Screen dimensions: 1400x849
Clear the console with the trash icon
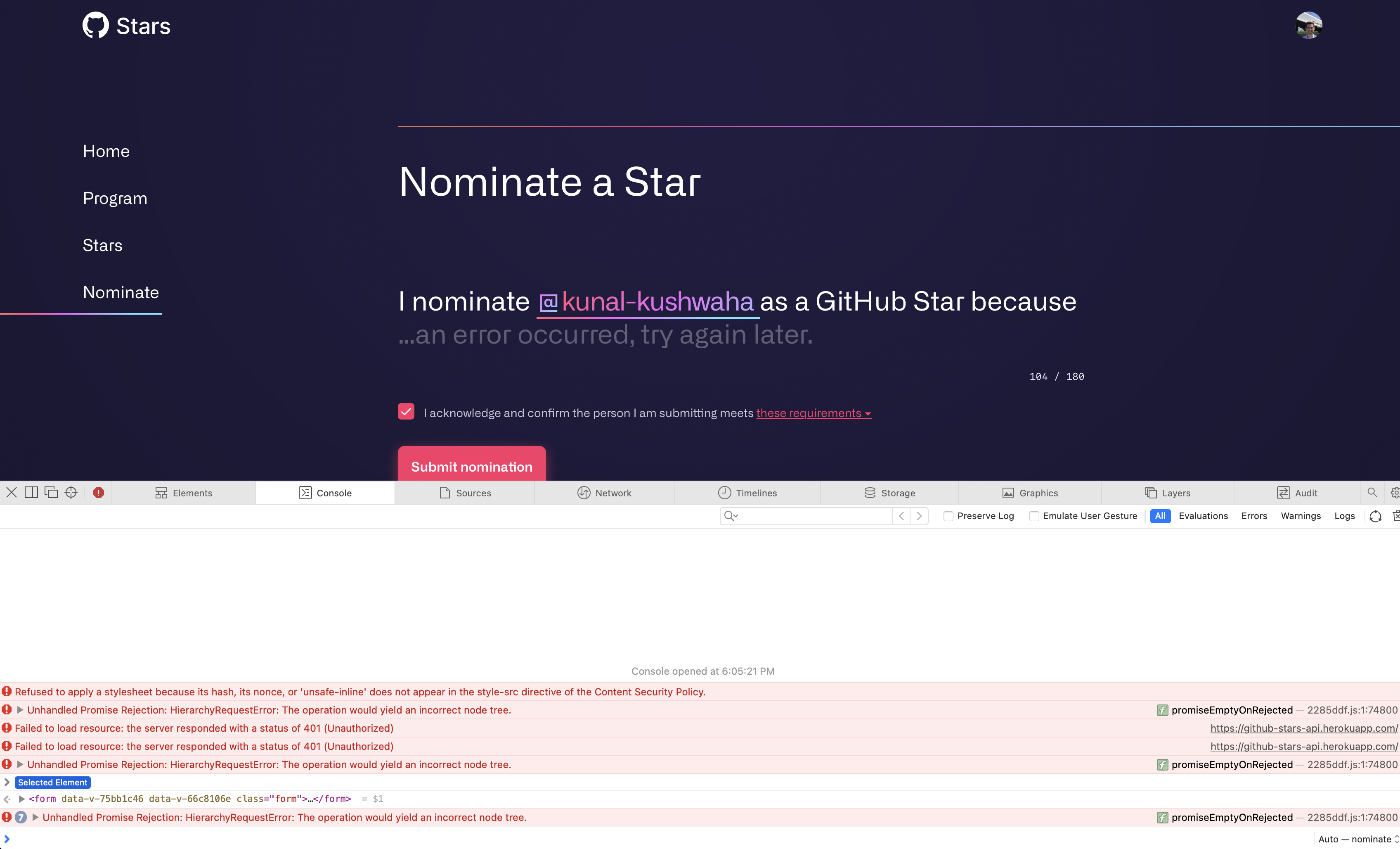(x=1397, y=516)
